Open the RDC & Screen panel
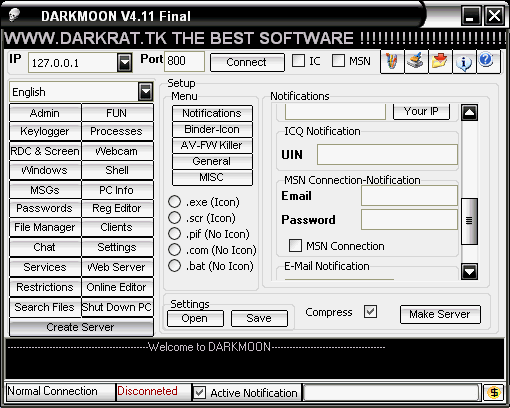The image size is (510, 408). click(45, 151)
